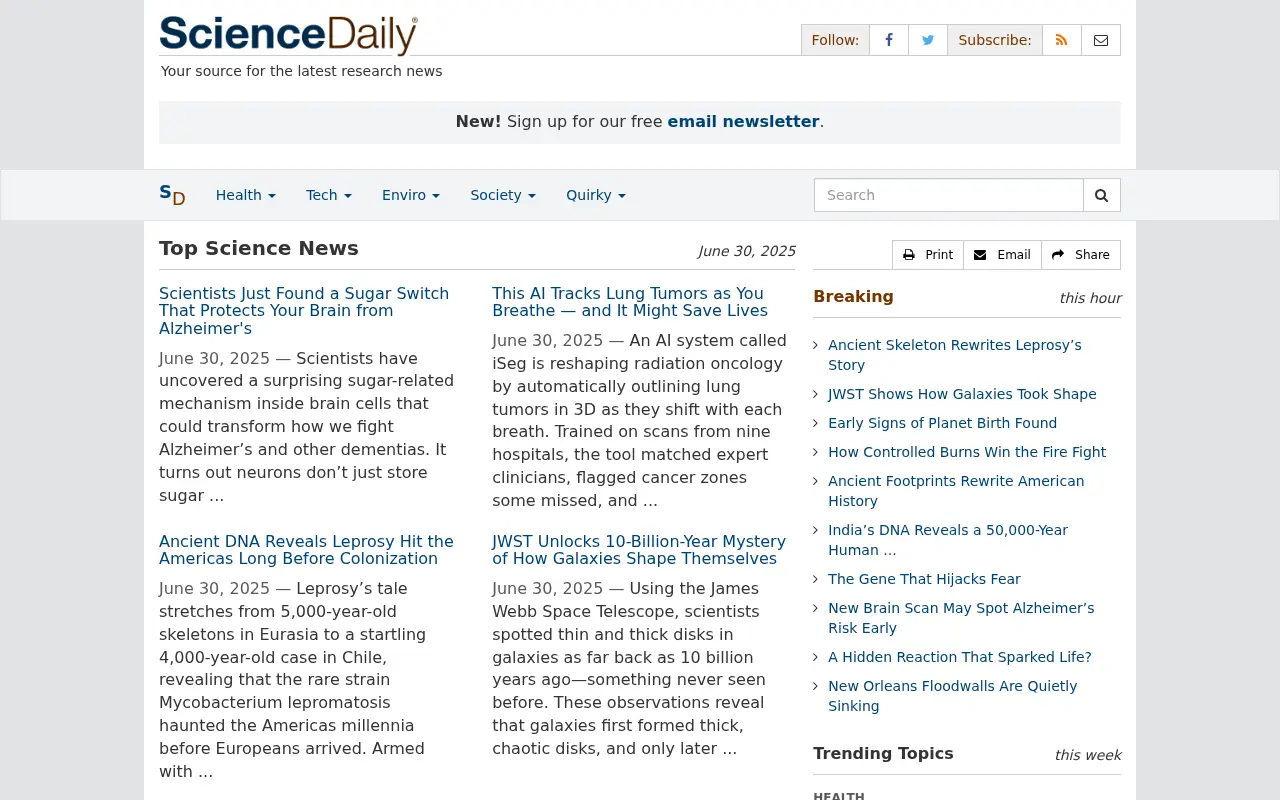Read 'A Hidden Reaction That Sparked Life?'
This screenshot has width=1280, height=800.
click(x=960, y=657)
